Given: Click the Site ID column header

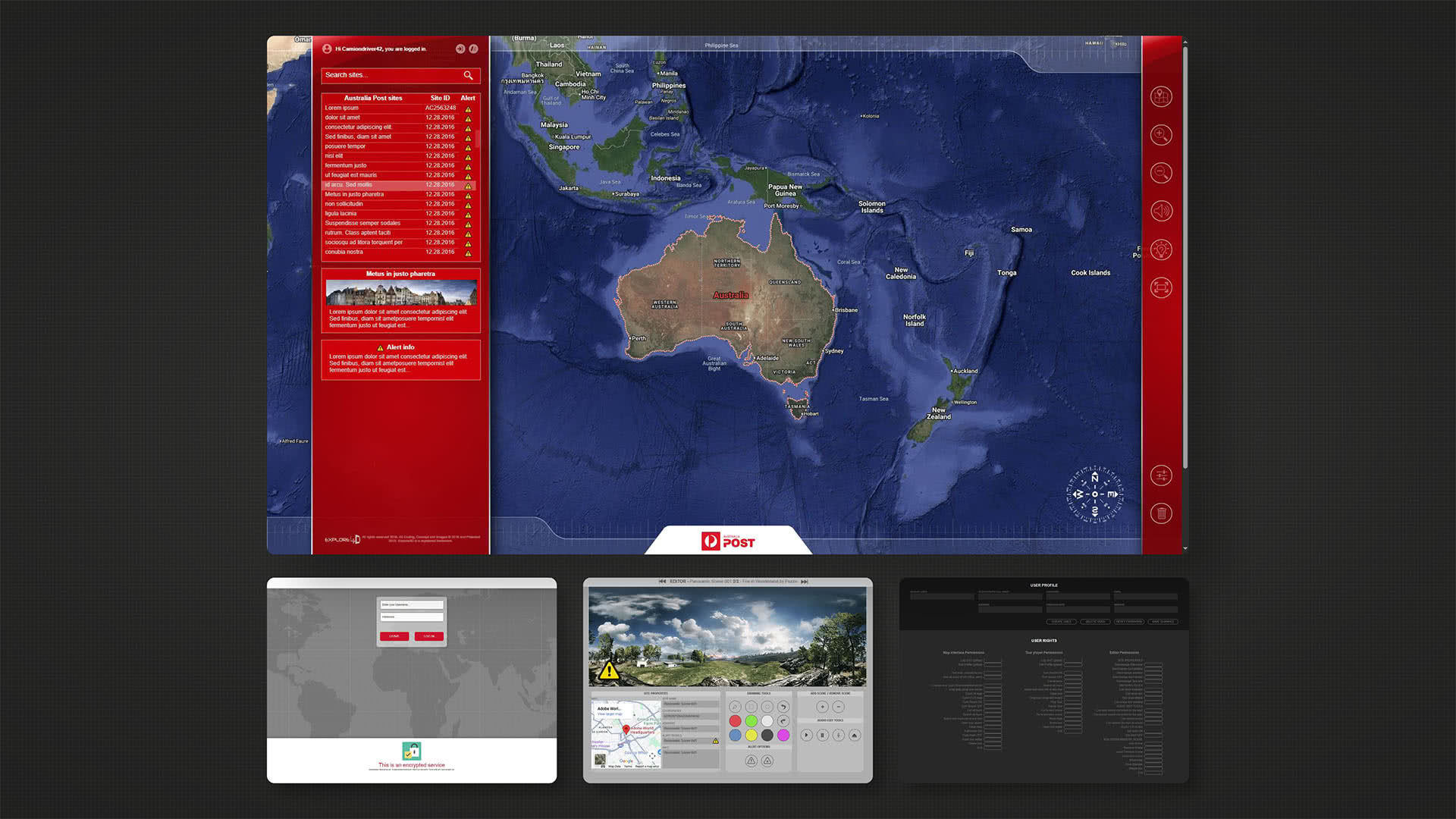Looking at the screenshot, I should click(440, 98).
